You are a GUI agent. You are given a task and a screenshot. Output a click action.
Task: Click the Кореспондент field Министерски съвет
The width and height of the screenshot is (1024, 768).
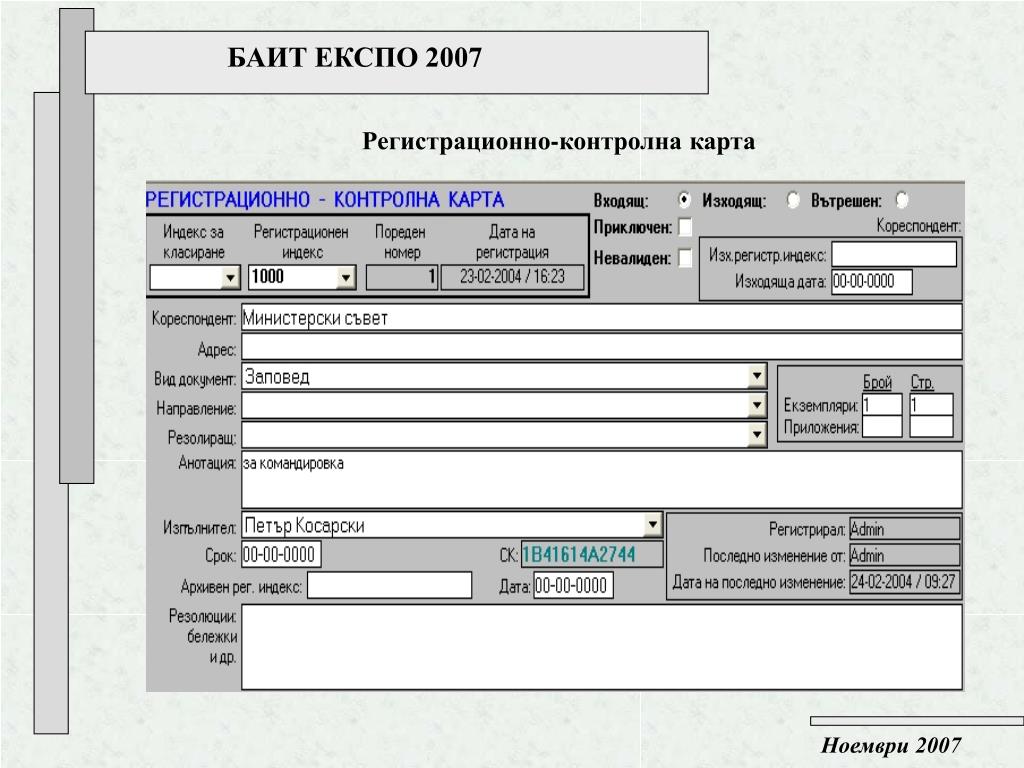(x=601, y=317)
